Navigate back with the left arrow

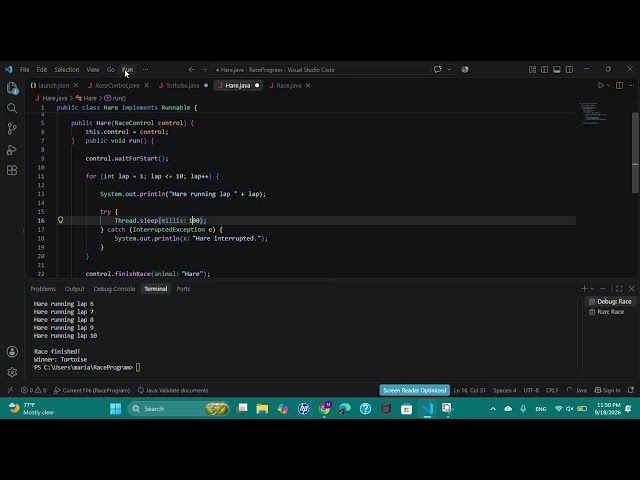click(191, 70)
